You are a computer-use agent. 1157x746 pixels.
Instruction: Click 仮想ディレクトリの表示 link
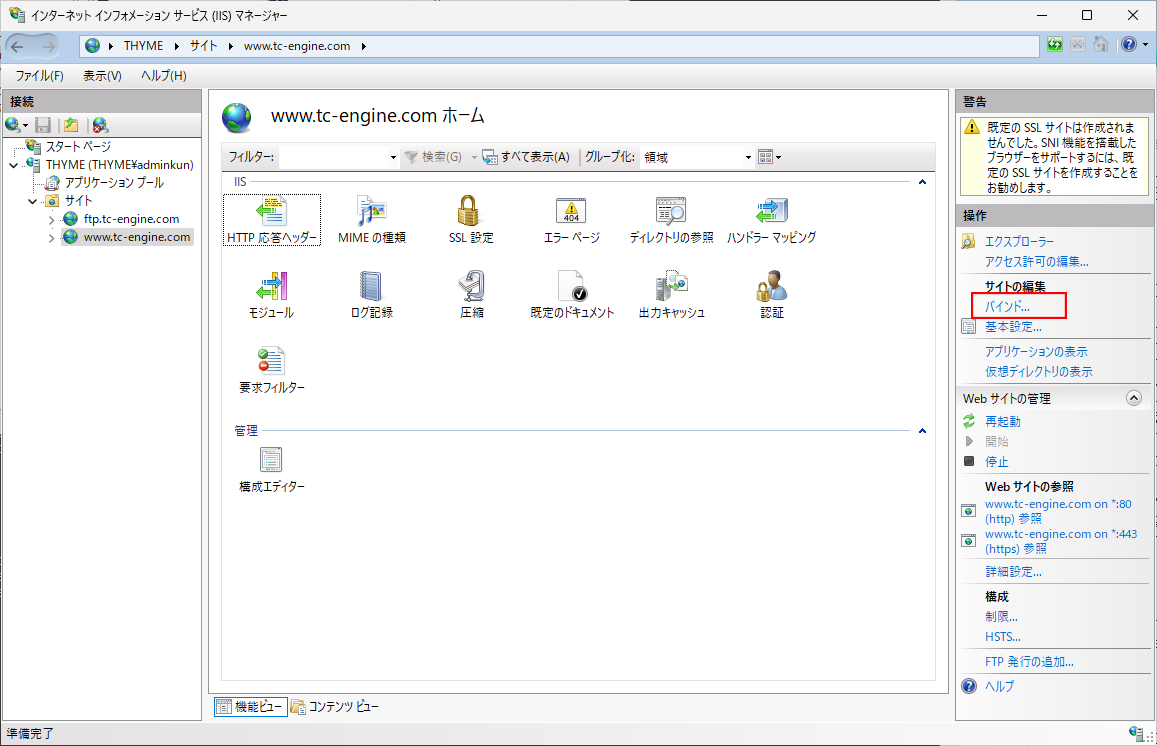pyautogui.click(x=1039, y=371)
